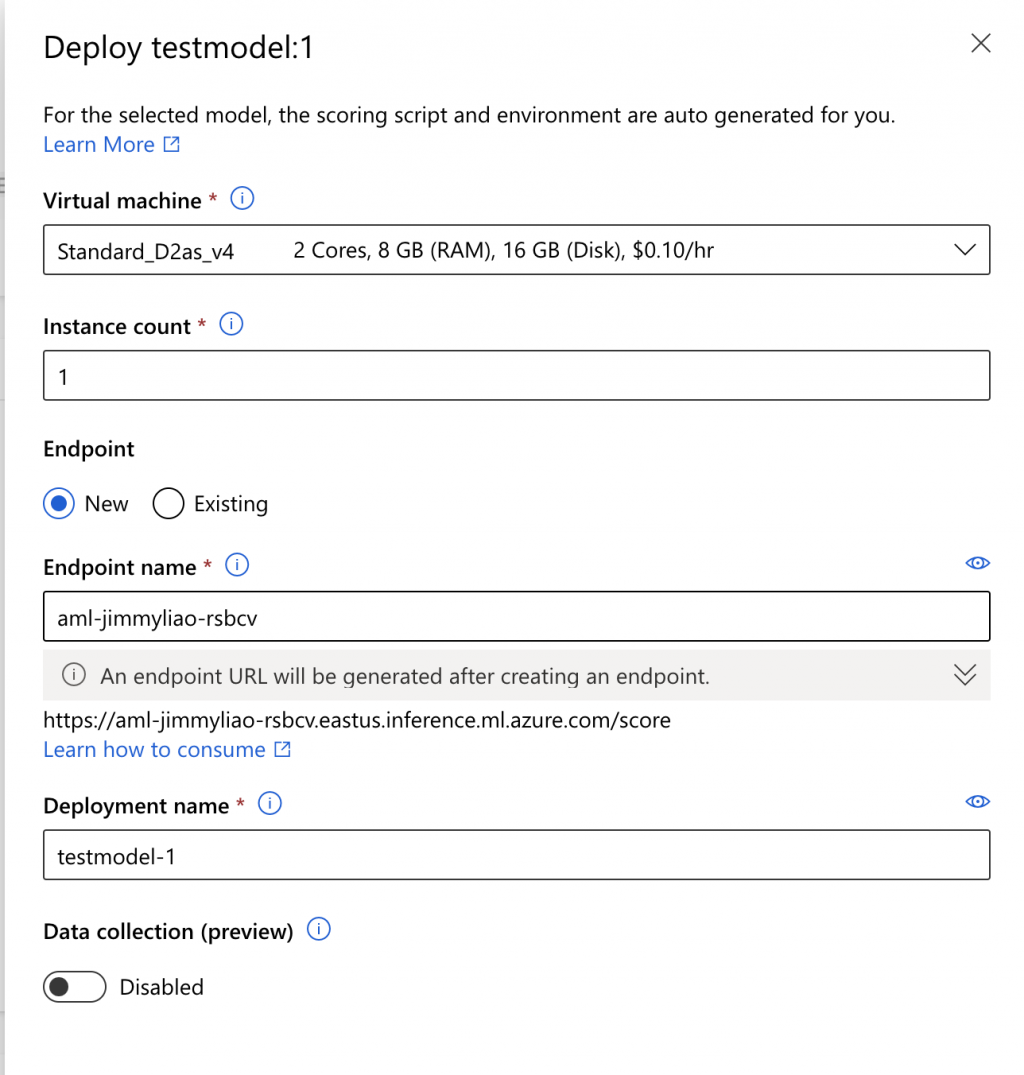
Task: Select the Existing endpoint radio button
Action: pos(168,504)
